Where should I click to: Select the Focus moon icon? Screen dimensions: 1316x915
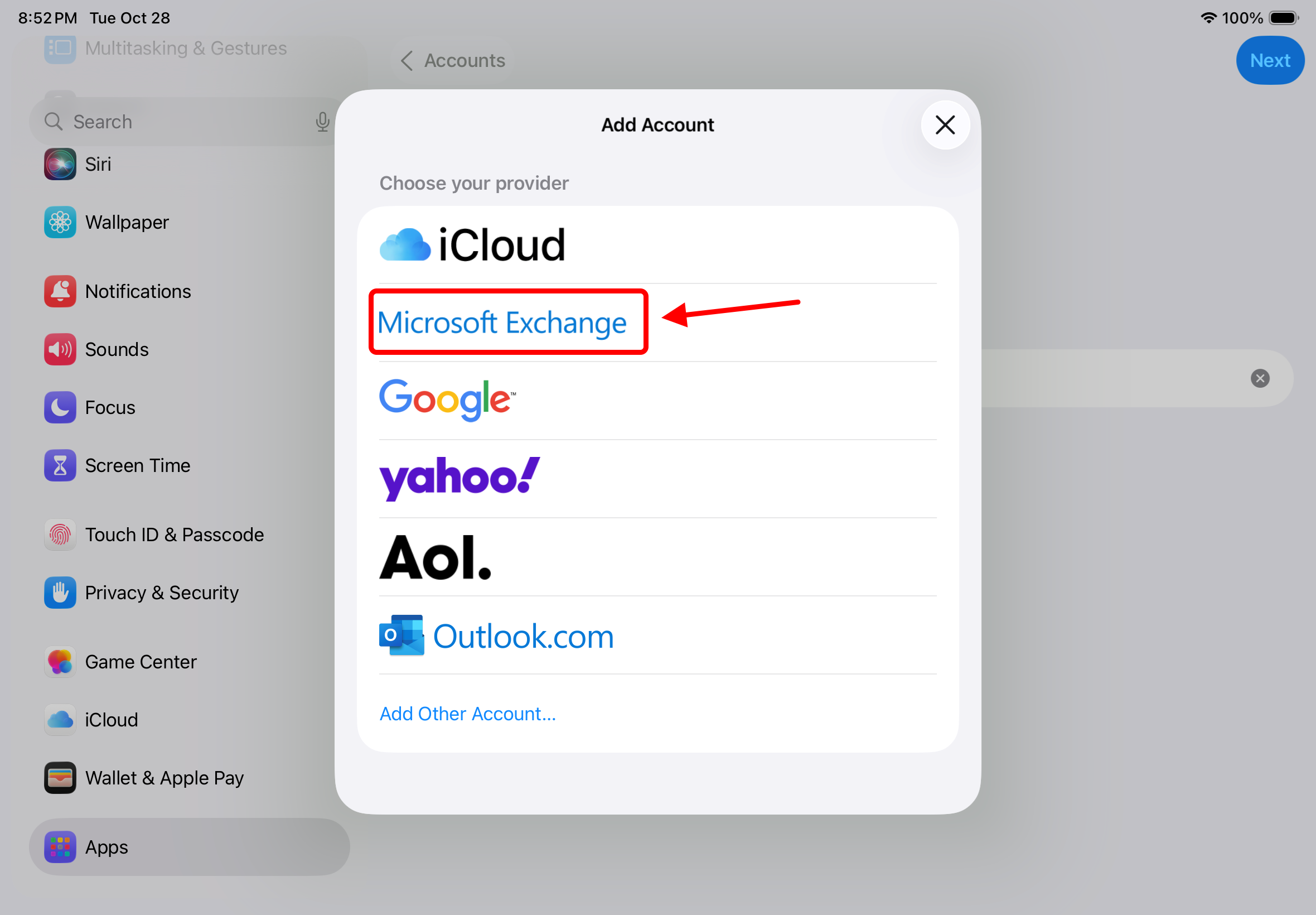(x=60, y=407)
